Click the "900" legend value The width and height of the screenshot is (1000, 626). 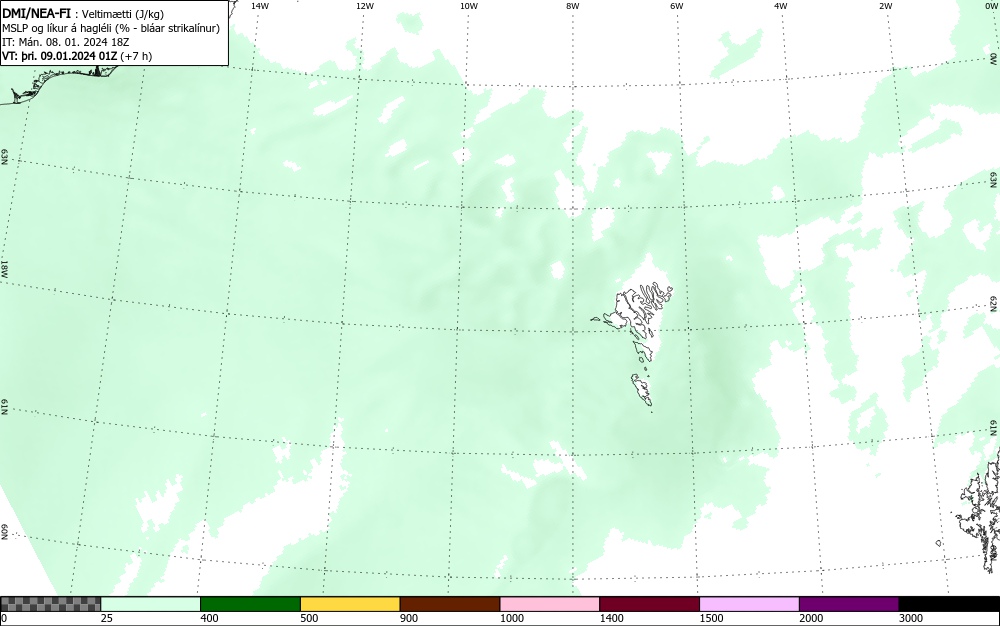point(409,618)
